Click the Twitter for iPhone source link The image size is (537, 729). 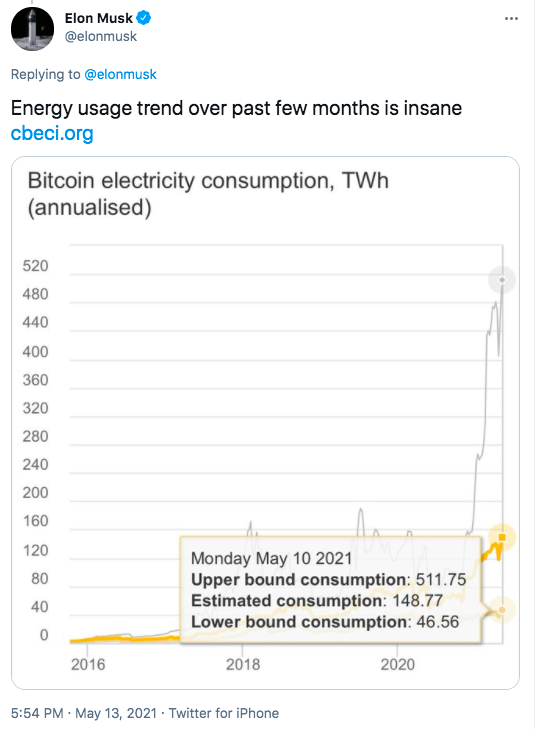[224, 713]
